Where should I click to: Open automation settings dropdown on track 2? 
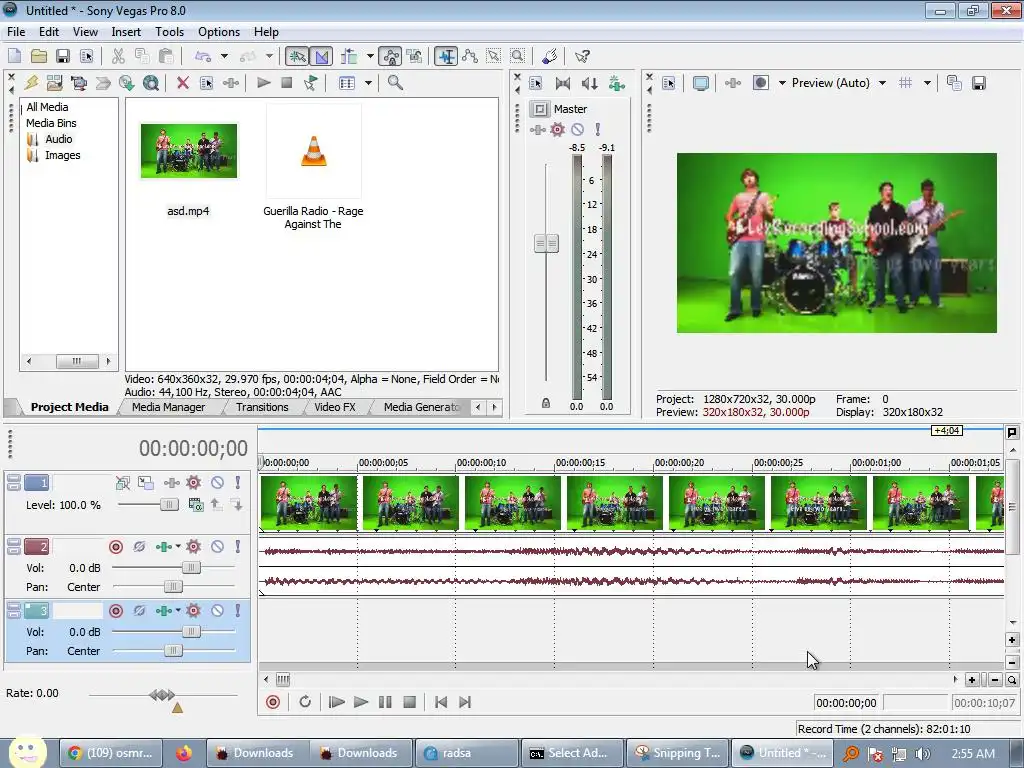click(x=178, y=547)
